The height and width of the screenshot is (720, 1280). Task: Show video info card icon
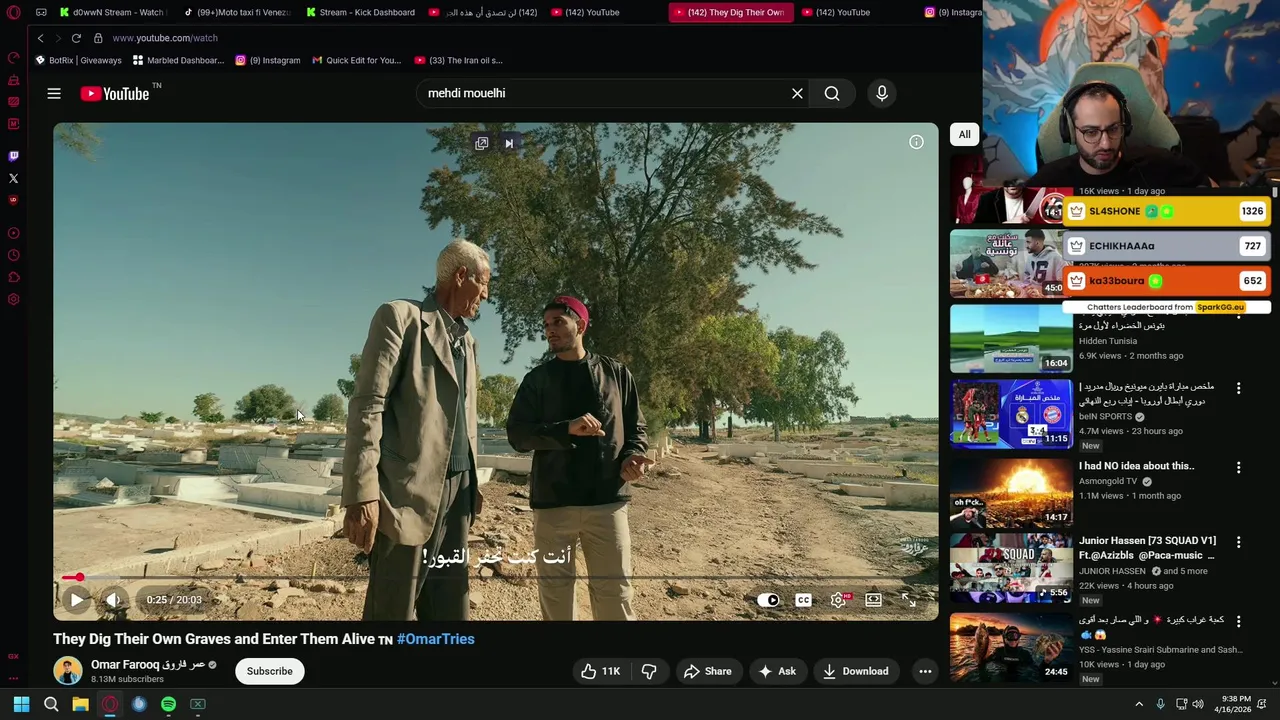(x=916, y=142)
